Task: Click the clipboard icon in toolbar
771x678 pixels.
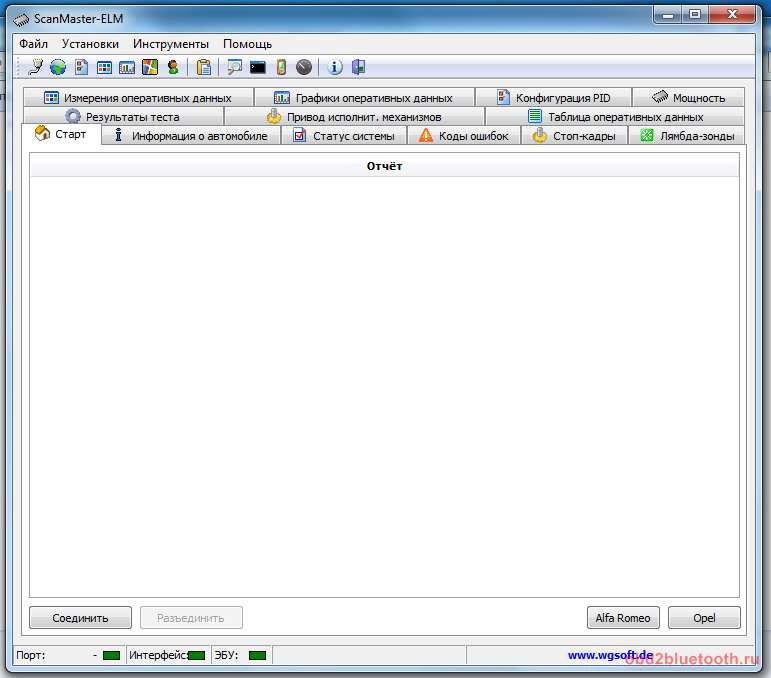Action: pos(204,68)
